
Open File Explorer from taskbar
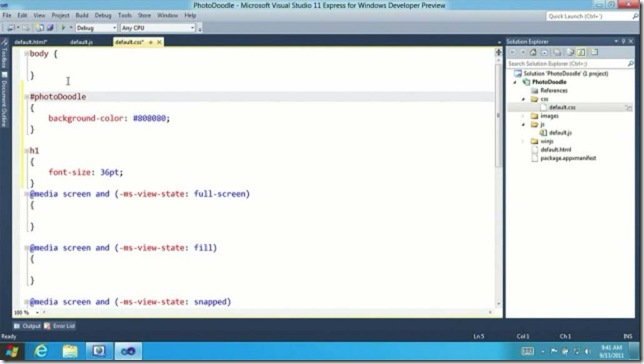pyautogui.click(x=70, y=351)
